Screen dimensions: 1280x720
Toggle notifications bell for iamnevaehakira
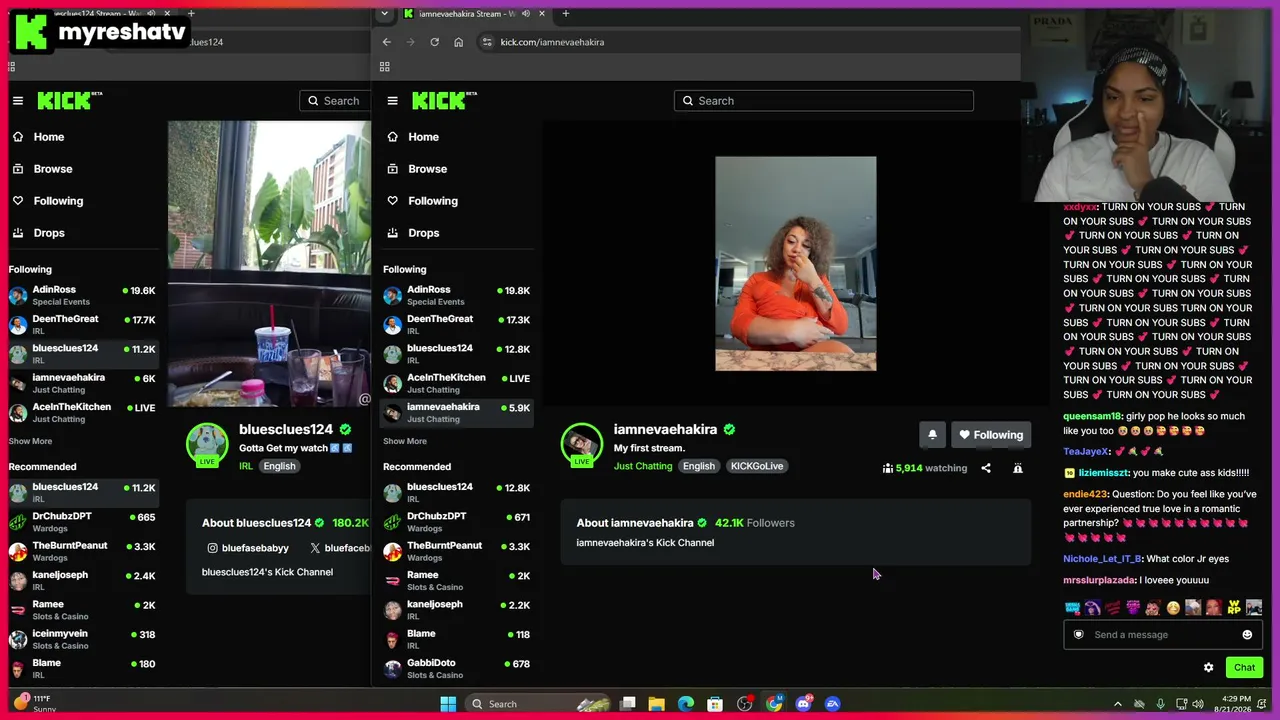pos(932,435)
